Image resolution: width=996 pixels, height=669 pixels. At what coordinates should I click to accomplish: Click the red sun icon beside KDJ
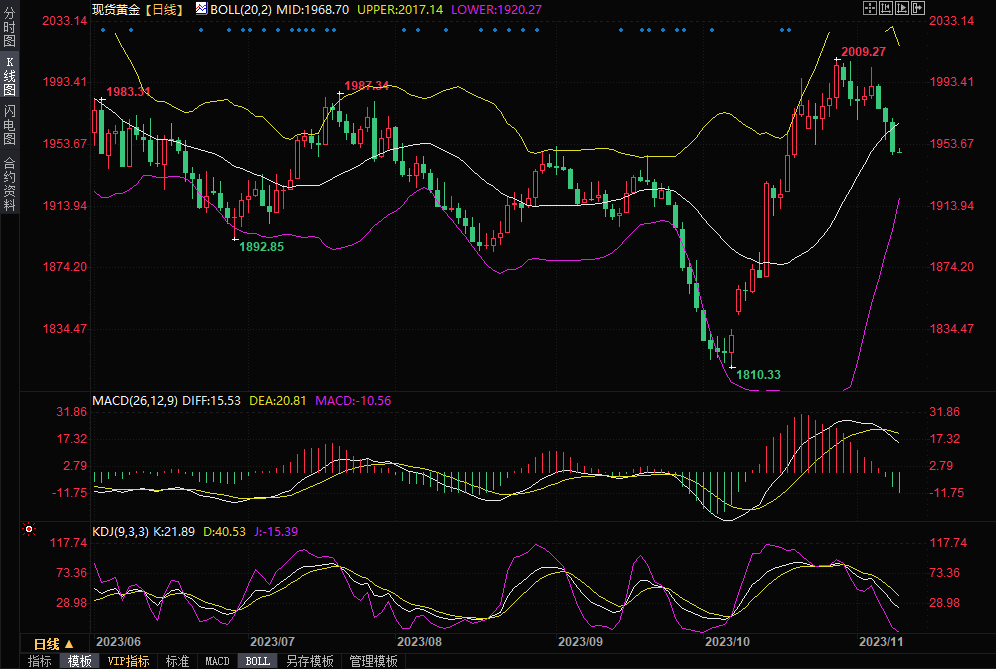tap(29, 529)
